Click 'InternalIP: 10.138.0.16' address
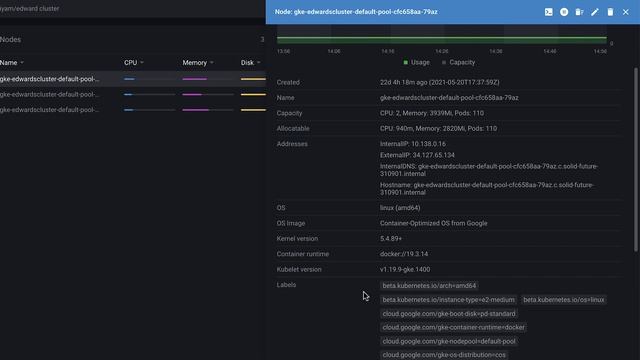Image resolution: width=640 pixels, height=360 pixels. coord(413,144)
